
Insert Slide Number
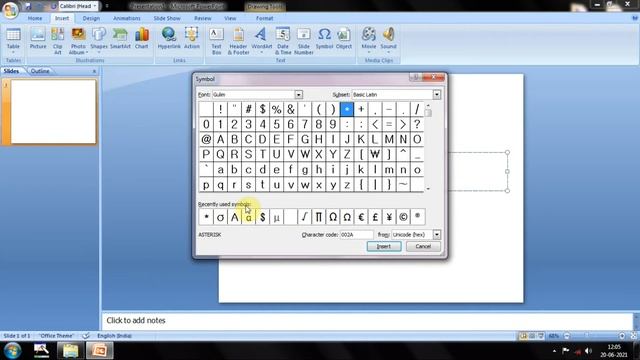coord(304,41)
